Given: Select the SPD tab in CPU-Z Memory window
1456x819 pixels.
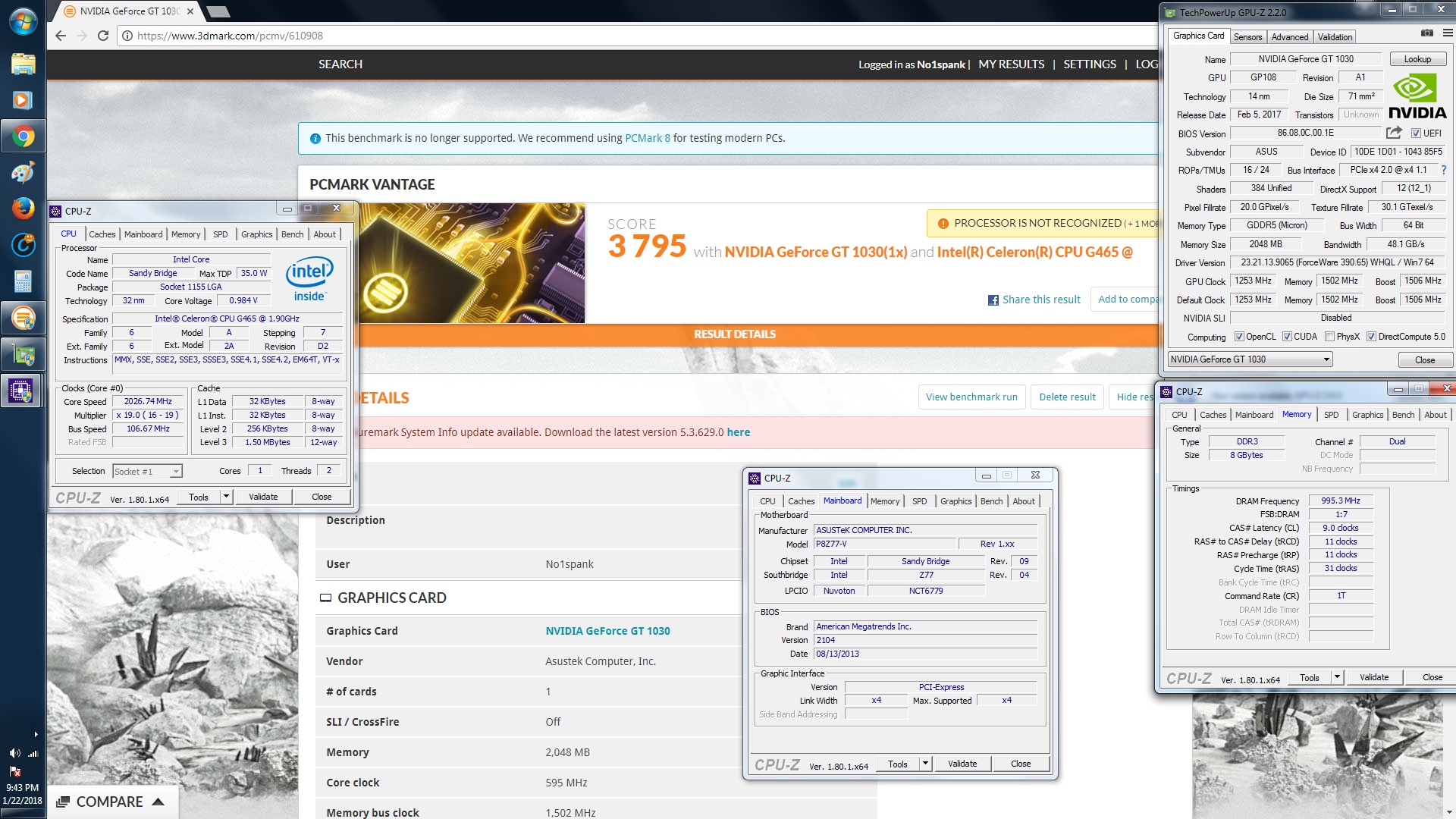Looking at the screenshot, I should coord(1331,415).
